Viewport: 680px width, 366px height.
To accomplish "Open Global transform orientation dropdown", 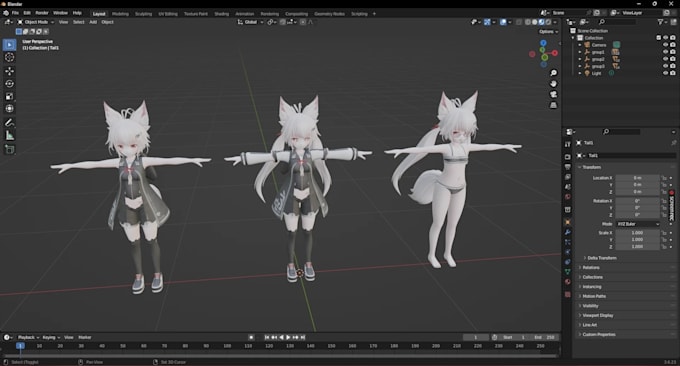I will coord(250,22).
